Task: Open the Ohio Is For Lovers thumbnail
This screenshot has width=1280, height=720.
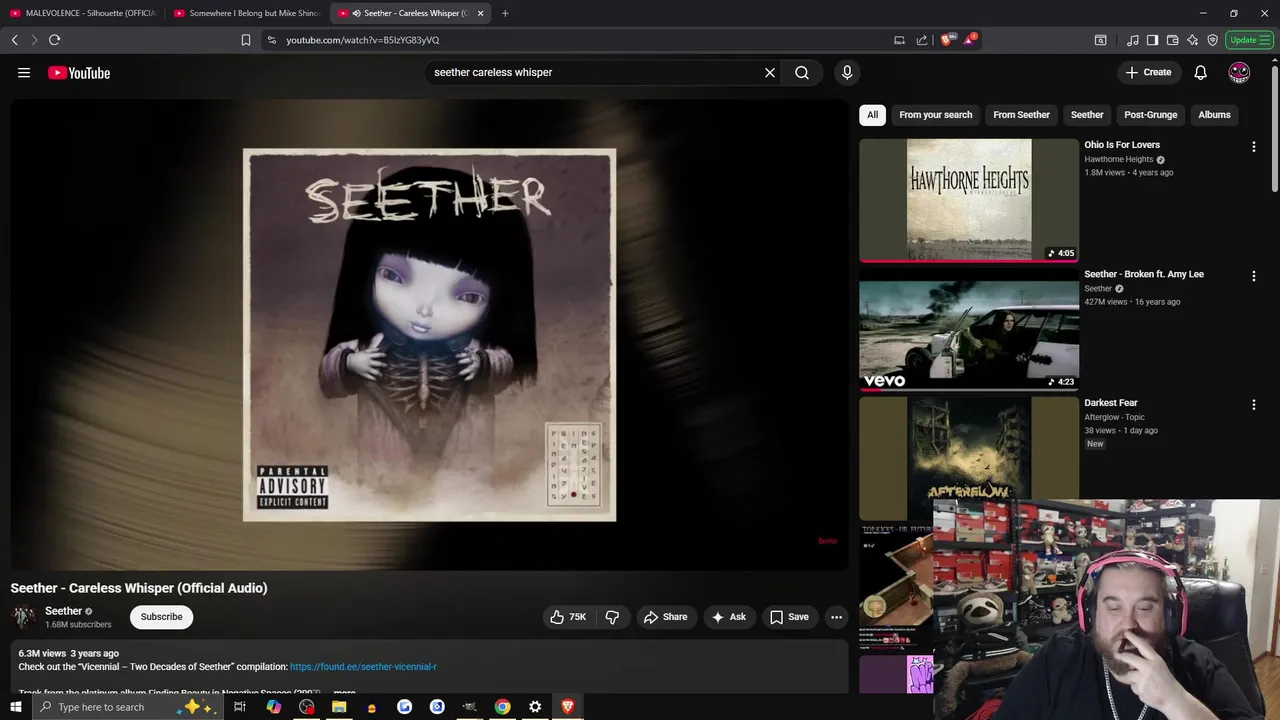Action: pos(969,200)
